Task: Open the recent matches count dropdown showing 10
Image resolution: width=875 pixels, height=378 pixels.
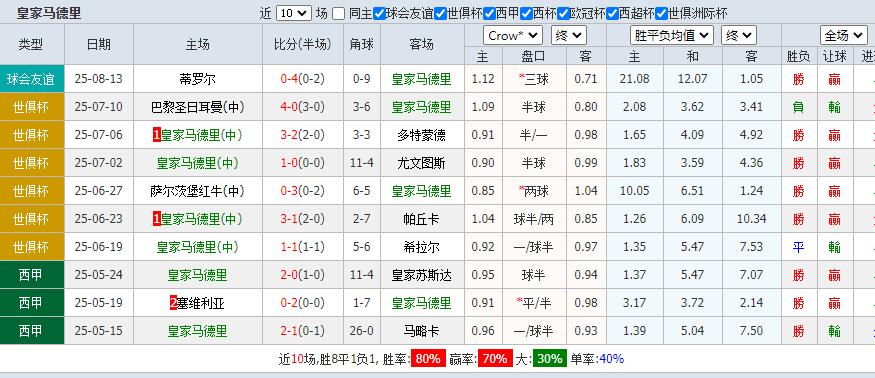Action: click(294, 13)
